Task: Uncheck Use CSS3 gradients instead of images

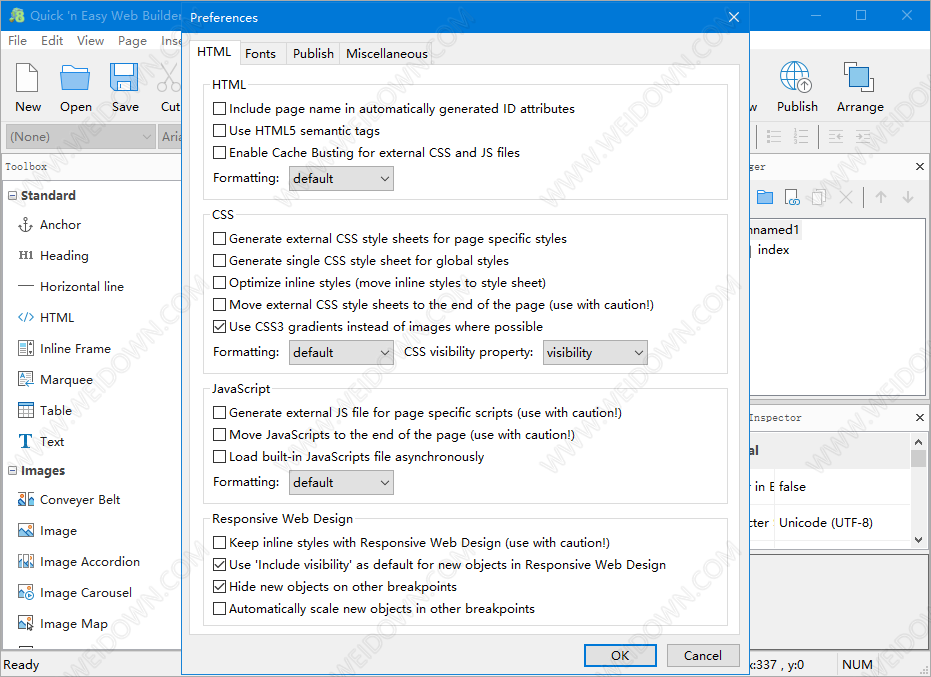Action: [219, 327]
